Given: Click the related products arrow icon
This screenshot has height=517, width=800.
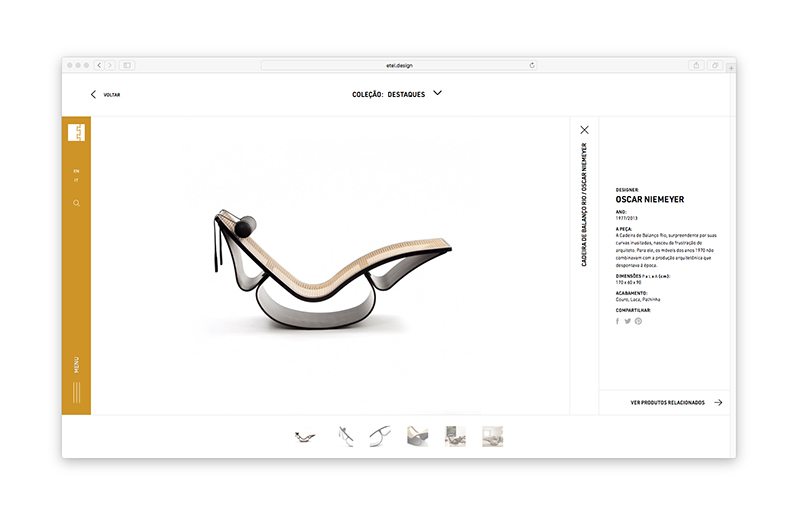Looking at the screenshot, I should [x=718, y=403].
